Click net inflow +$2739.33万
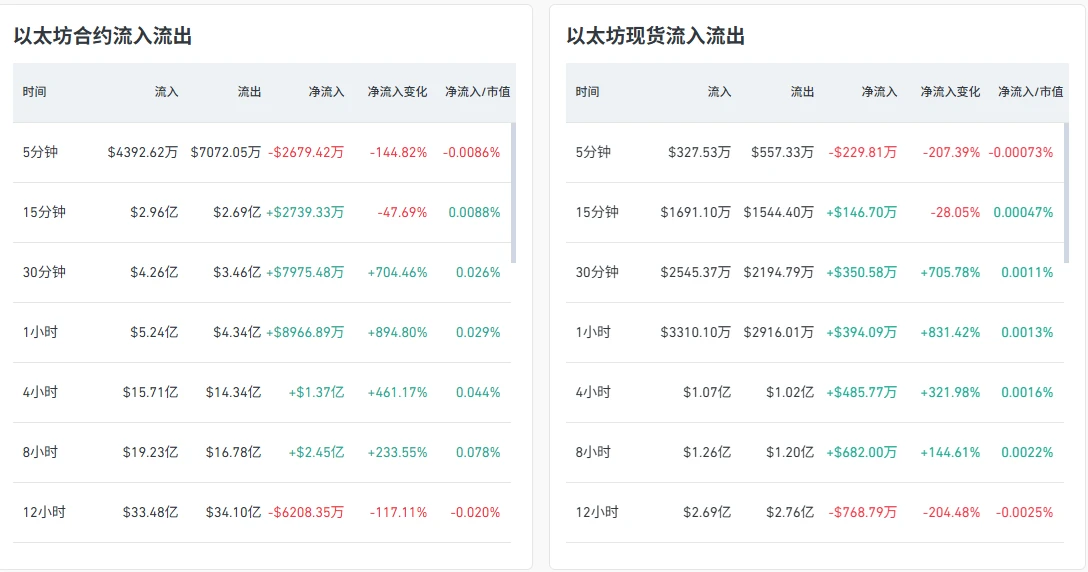 click(305, 212)
